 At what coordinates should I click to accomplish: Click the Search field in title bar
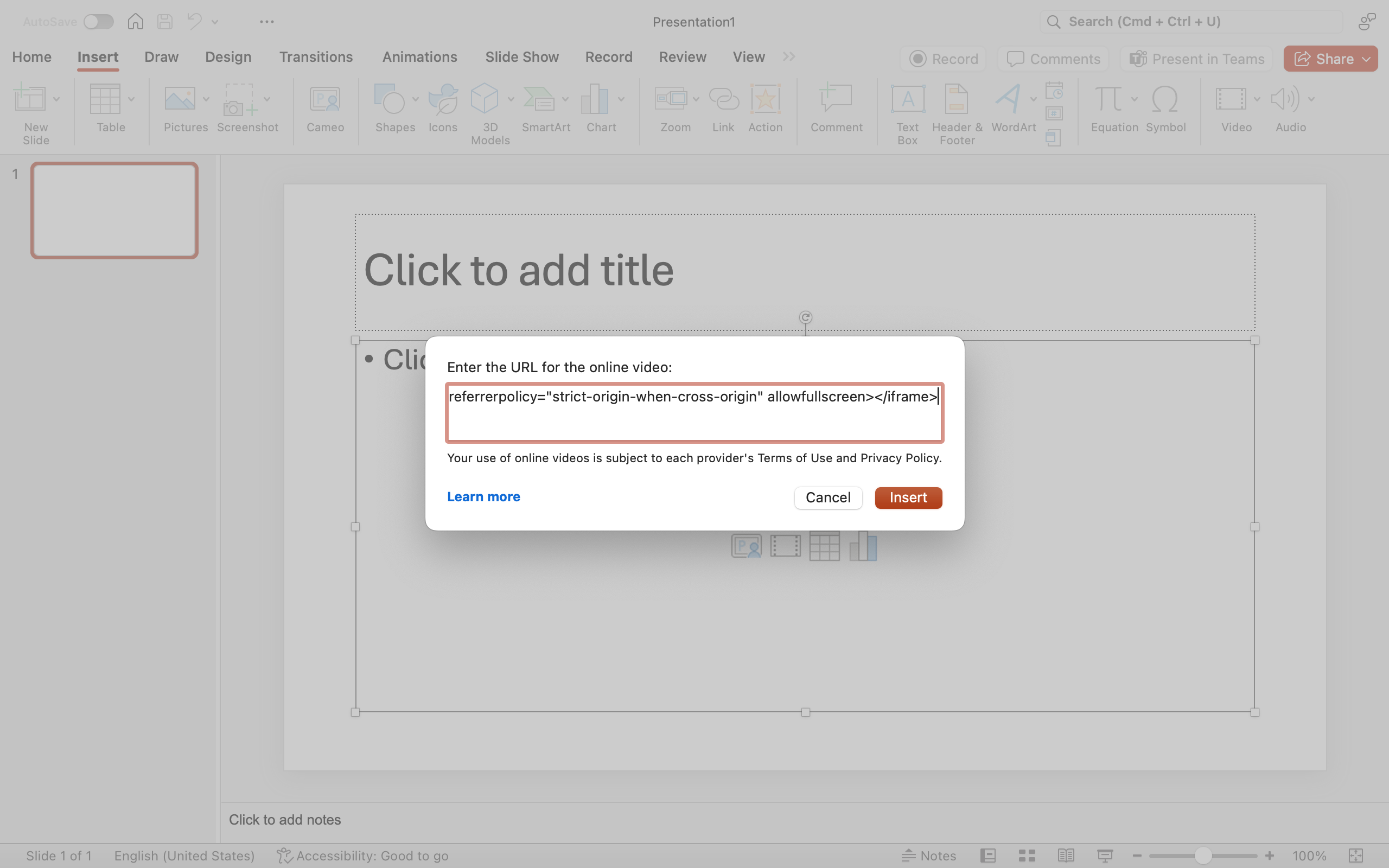tap(1191, 22)
